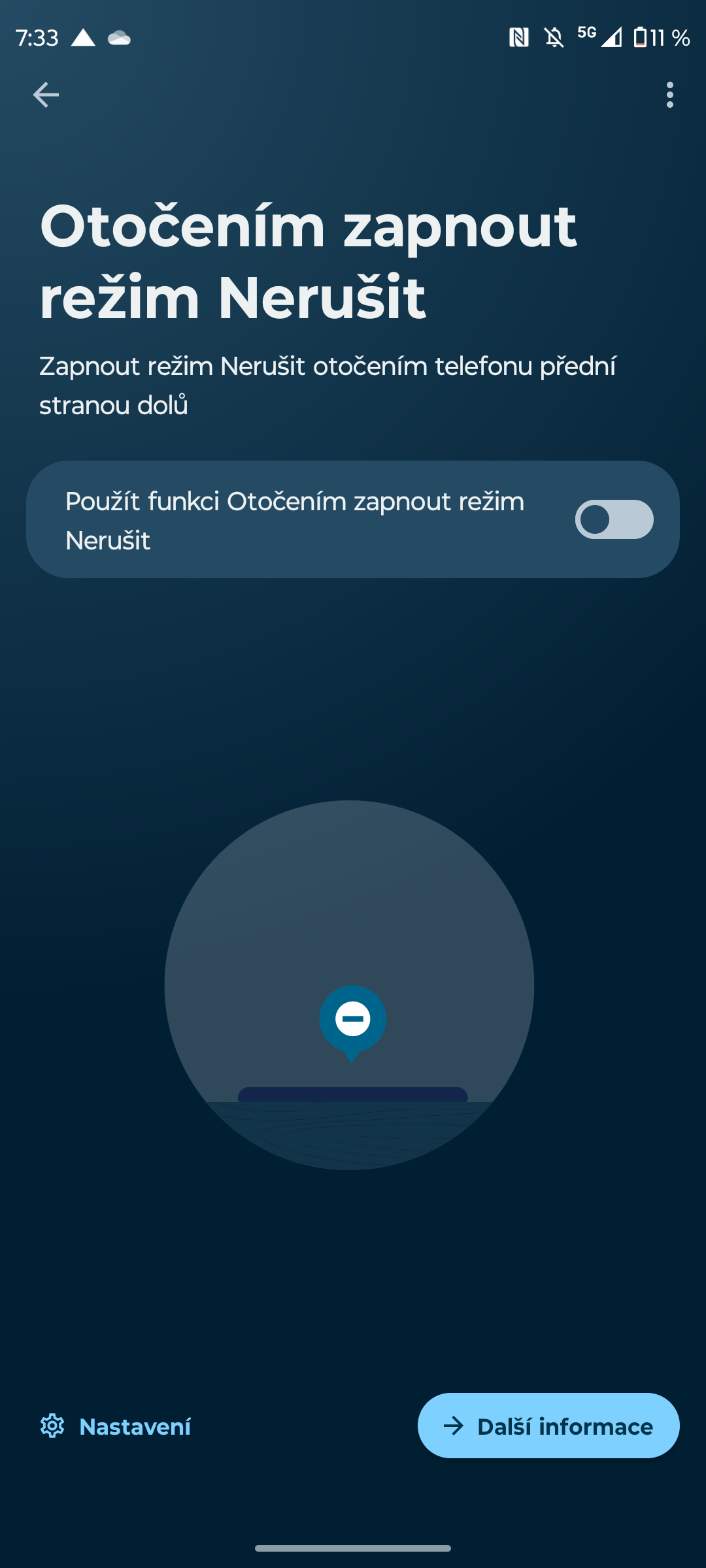The image size is (706, 1568).
Task: Tap the Další informace button
Action: [548, 1426]
